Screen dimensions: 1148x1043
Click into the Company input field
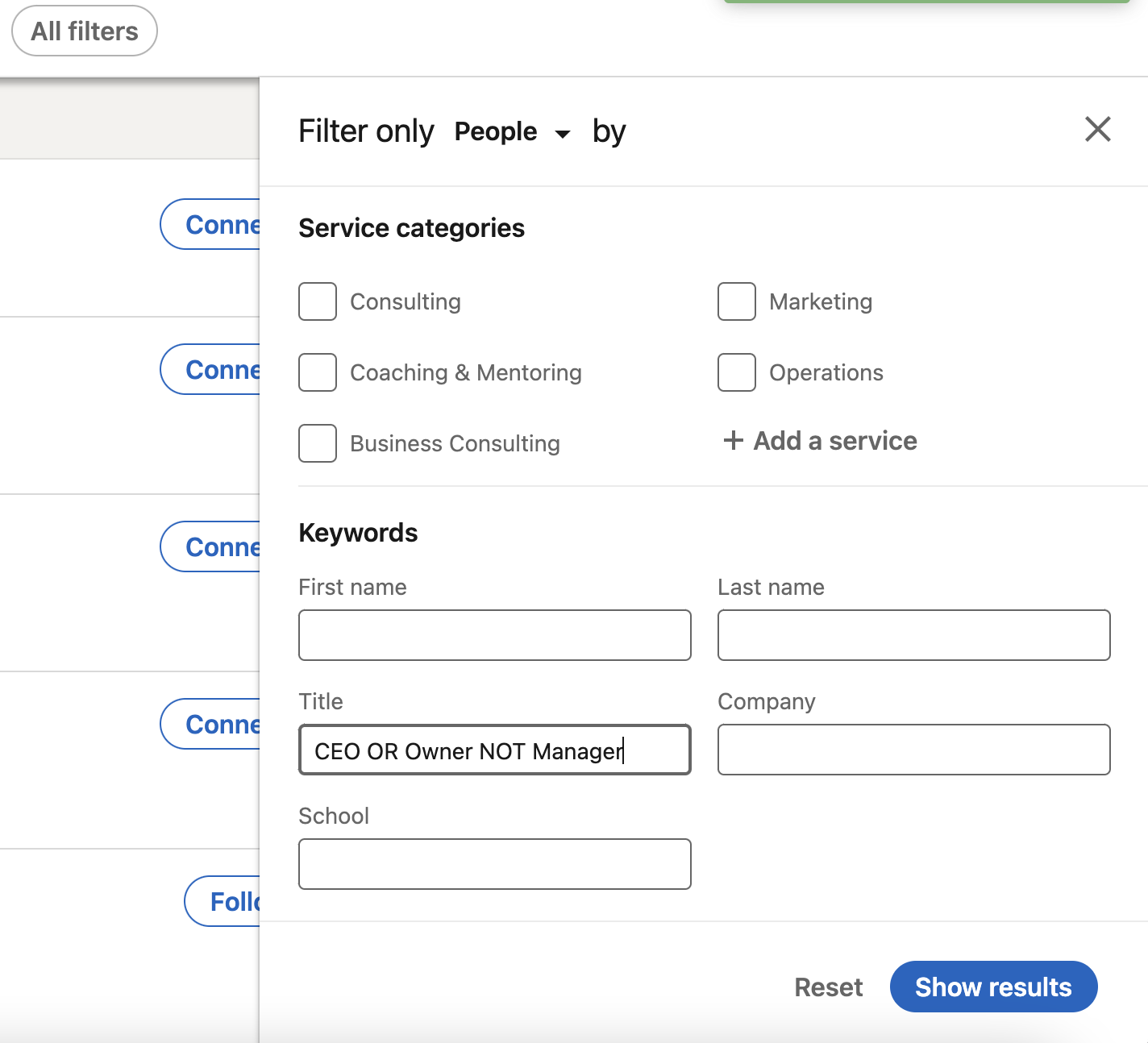914,750
